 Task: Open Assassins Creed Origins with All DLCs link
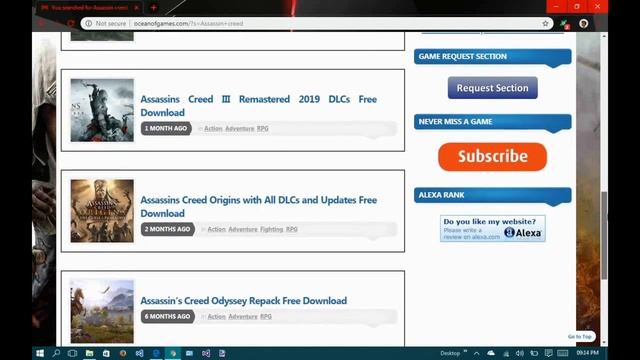[x=258, y=207]
